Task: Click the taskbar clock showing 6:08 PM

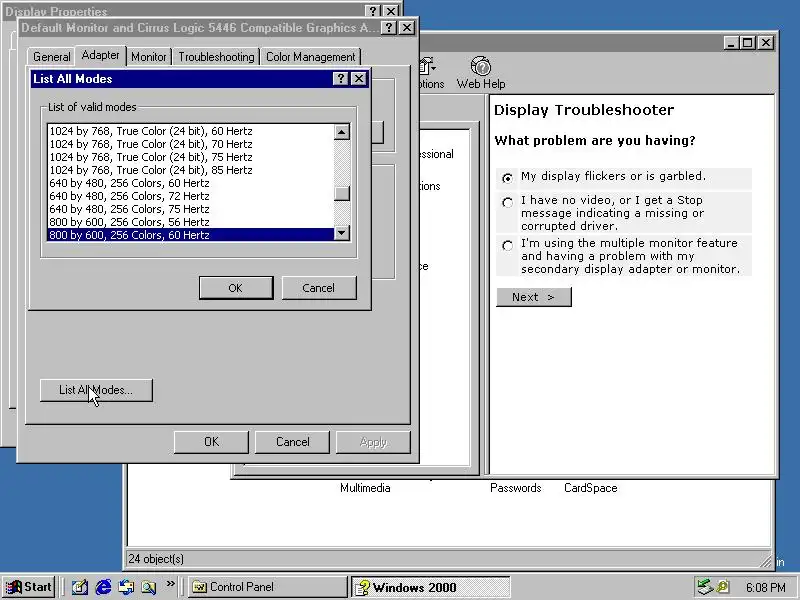Action: click(765, 587)
